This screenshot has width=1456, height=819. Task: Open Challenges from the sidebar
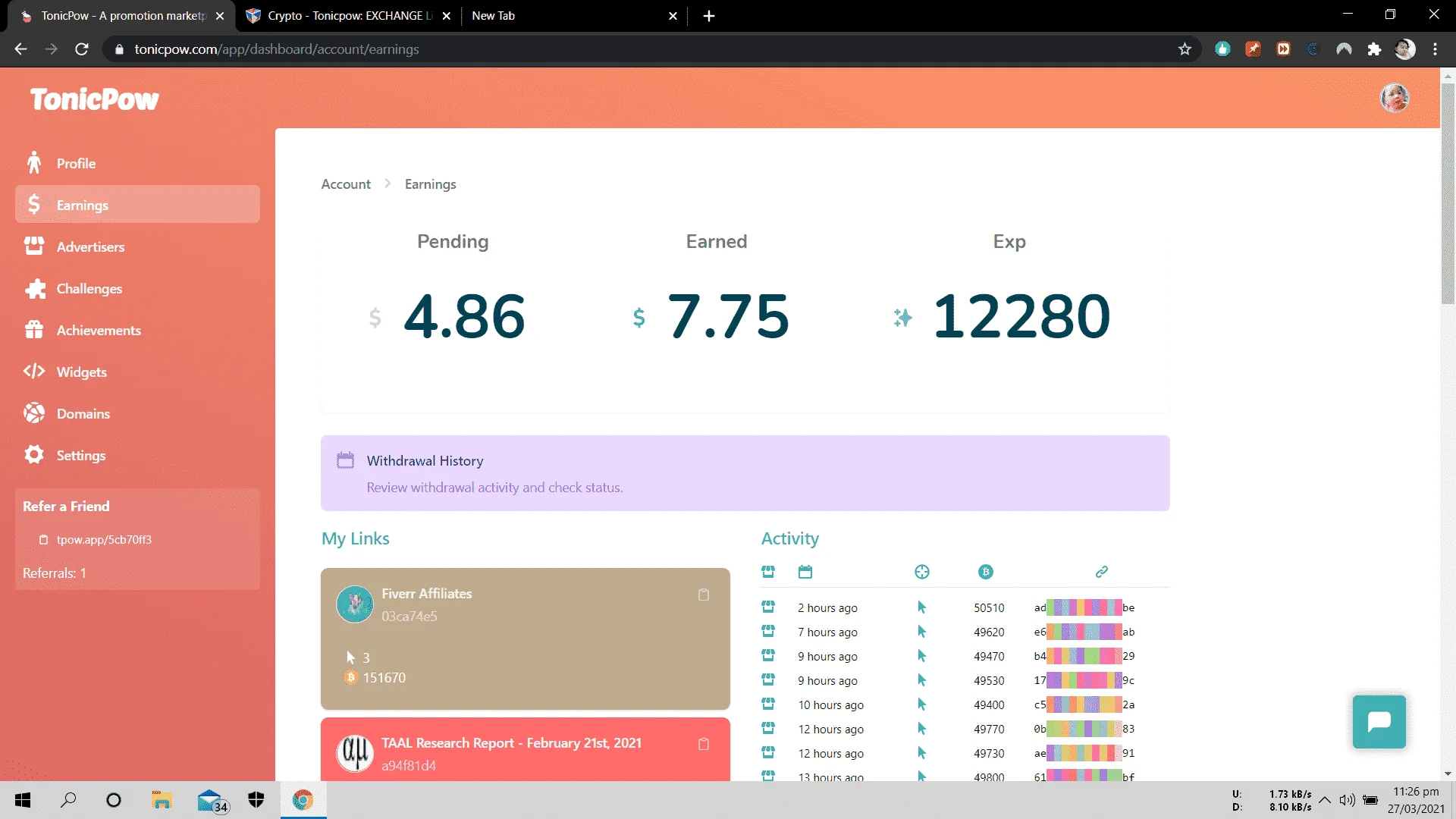[137, 288]
